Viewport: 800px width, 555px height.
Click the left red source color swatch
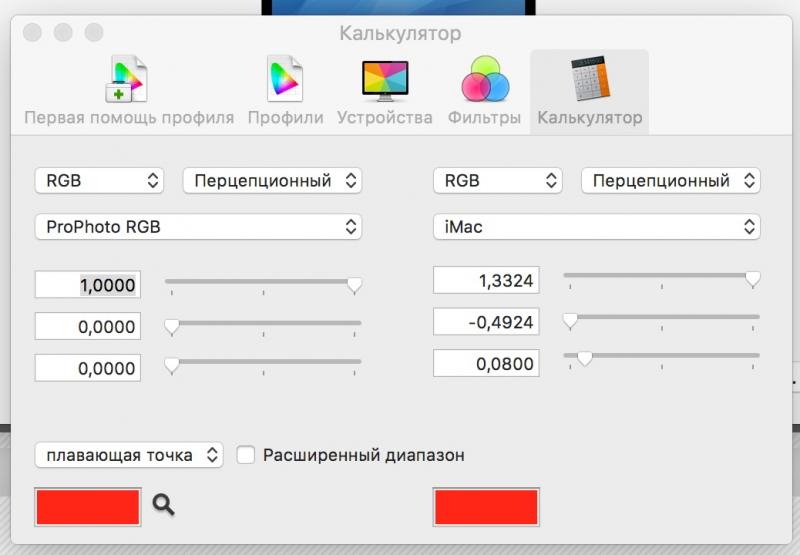88,507
